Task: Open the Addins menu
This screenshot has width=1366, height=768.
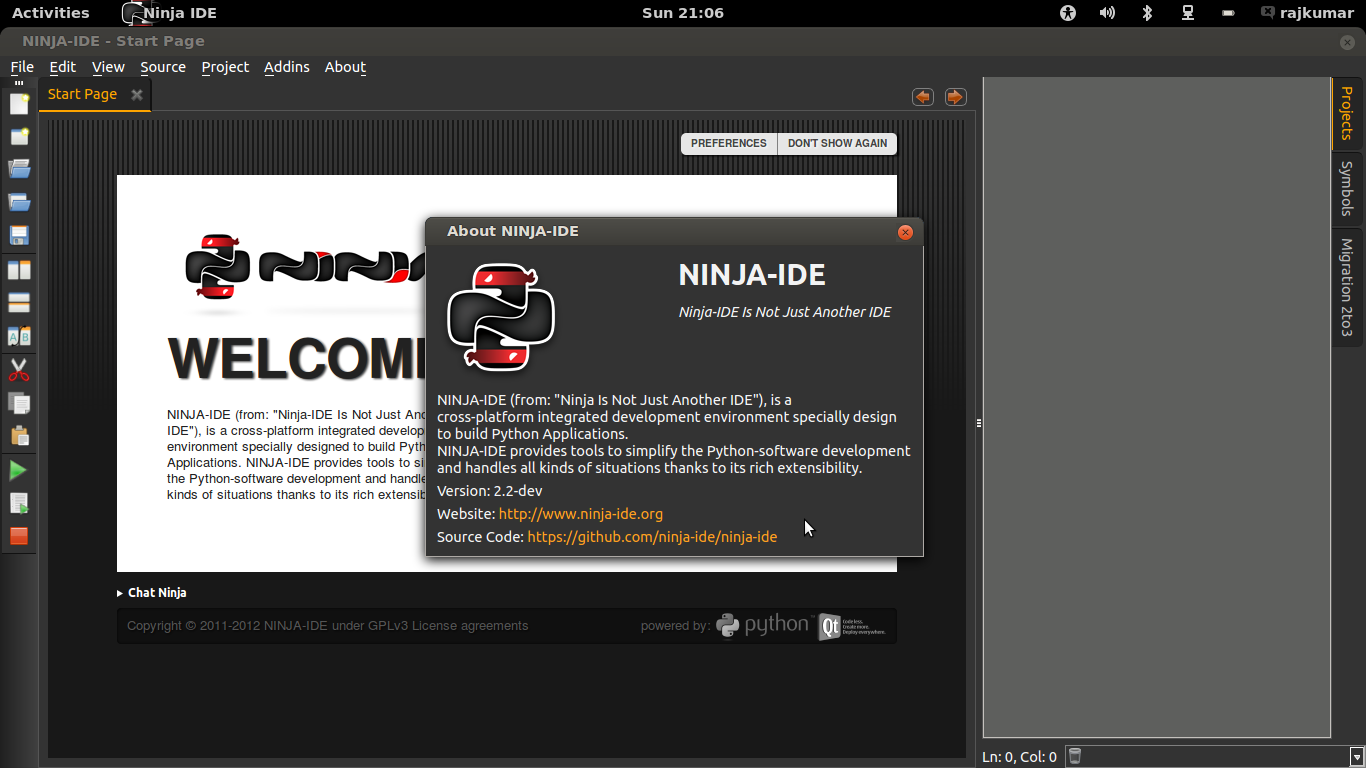Action: point(286,67)
